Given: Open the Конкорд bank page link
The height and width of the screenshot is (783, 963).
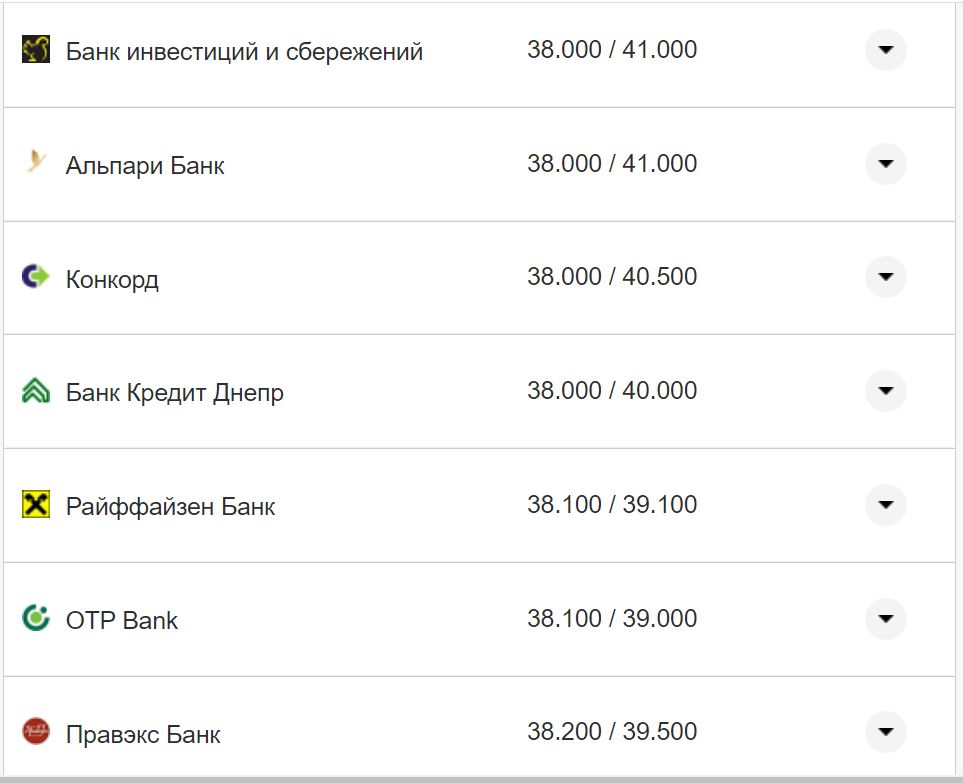Looking at the screenshot, I should [x=110, y=277].
